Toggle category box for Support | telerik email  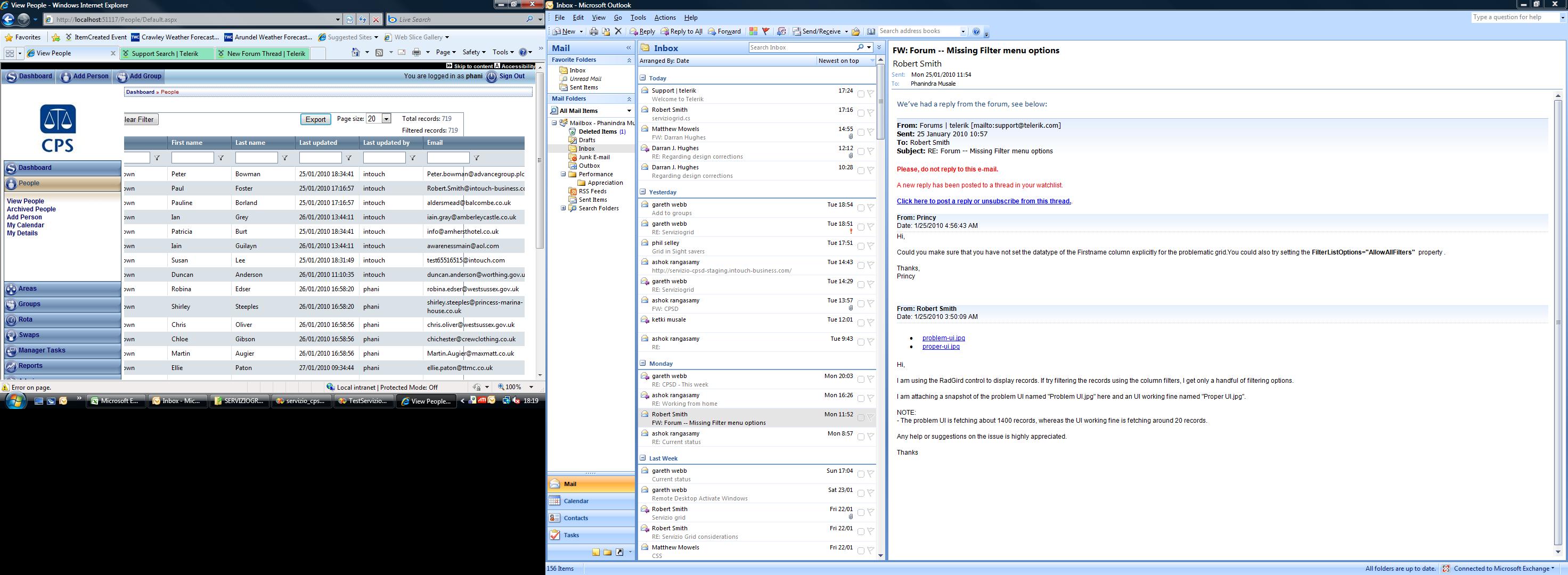[861, 94]
